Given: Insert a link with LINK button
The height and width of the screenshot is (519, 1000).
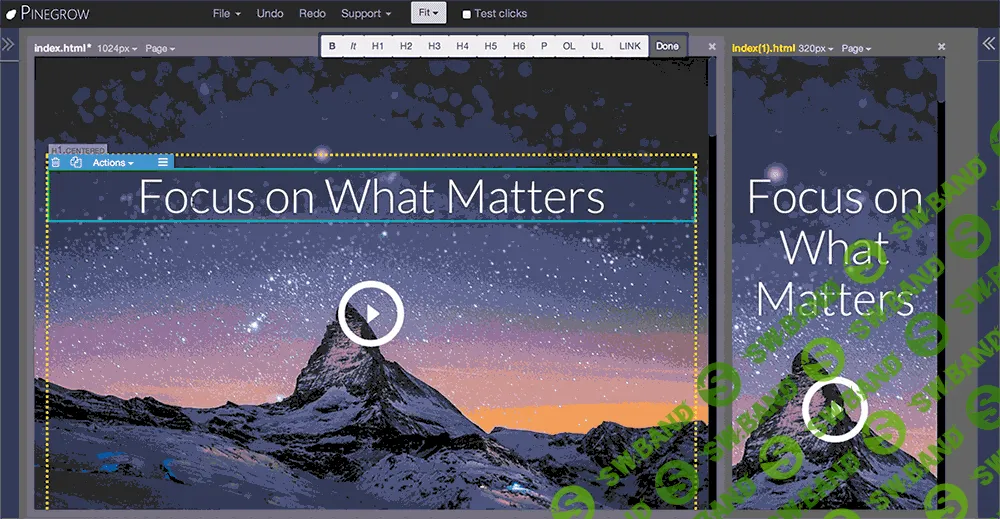Looking at the screenshot, I should point(630,46).
